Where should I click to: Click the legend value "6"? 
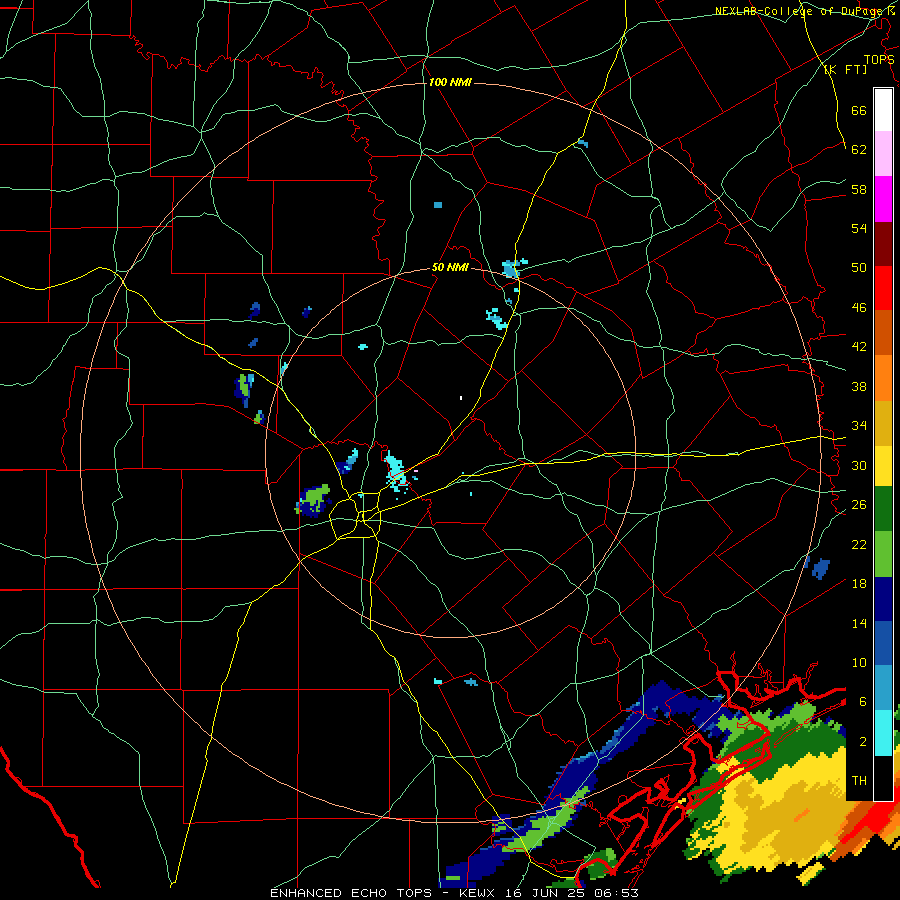pyautogui.click(x=863, y=702)
